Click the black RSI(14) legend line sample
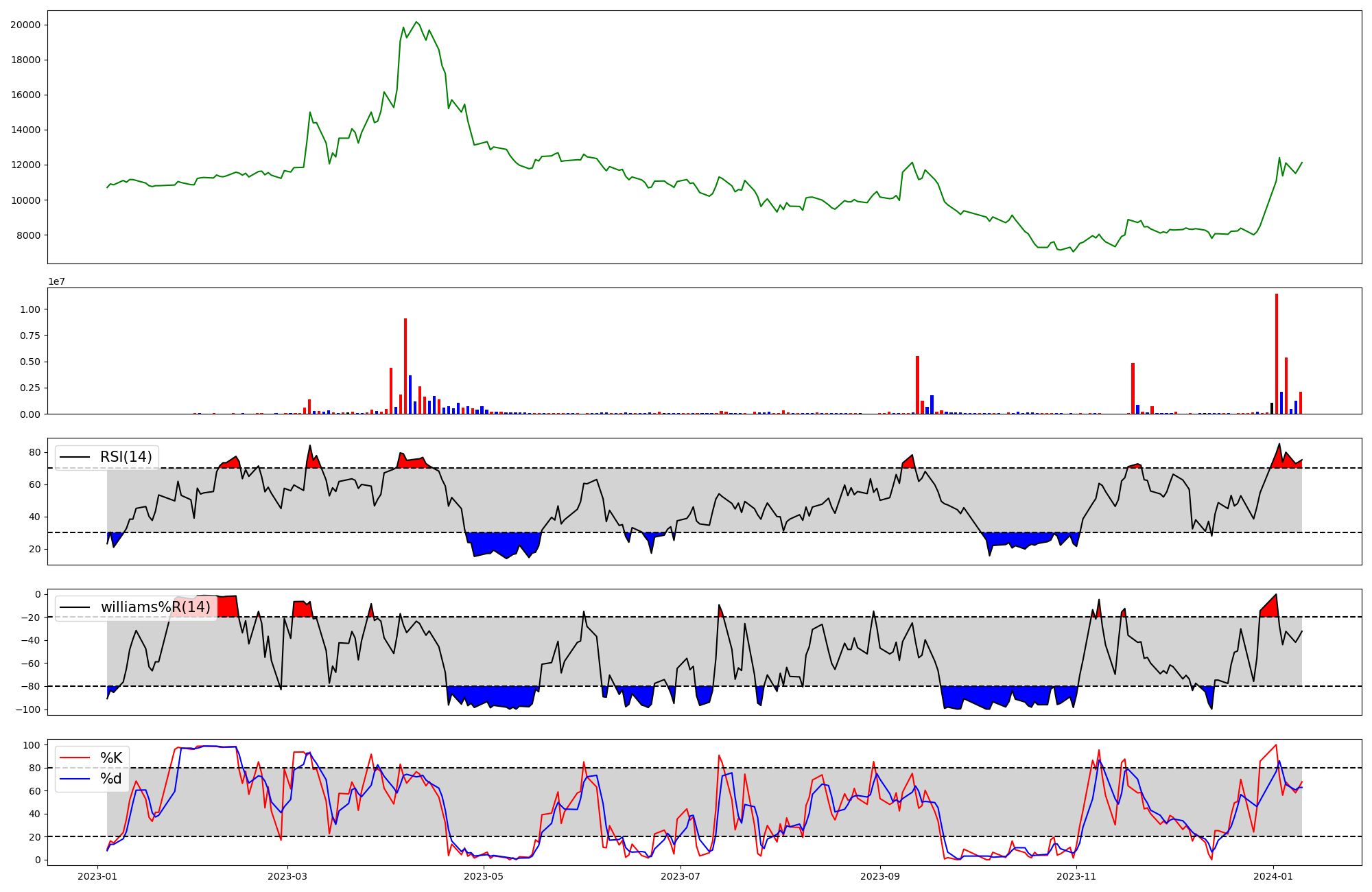This screenshot has width=1372, height=892. point(75,457)
